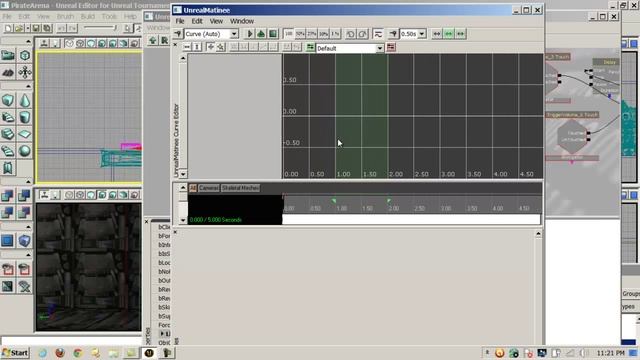The height and width of the screenshot is (360, 640).
Task: Click loop start marker on timeline
Action: pos(334,200)
